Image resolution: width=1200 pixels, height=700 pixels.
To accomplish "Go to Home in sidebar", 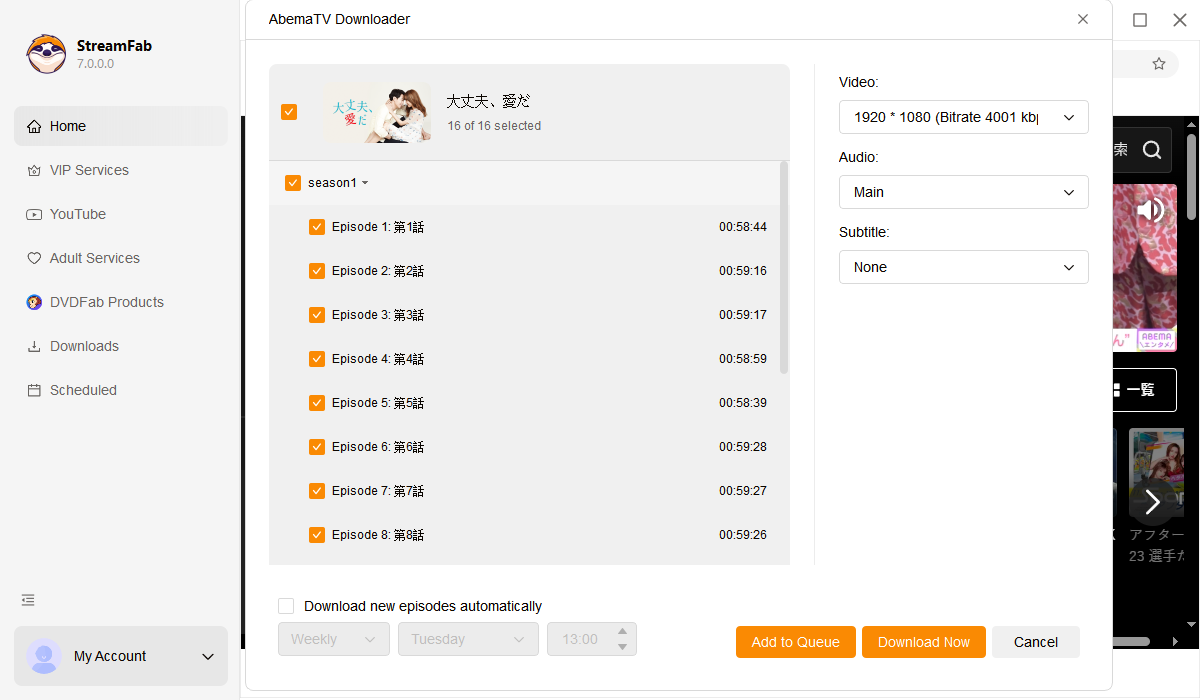I will pos(68,126).
